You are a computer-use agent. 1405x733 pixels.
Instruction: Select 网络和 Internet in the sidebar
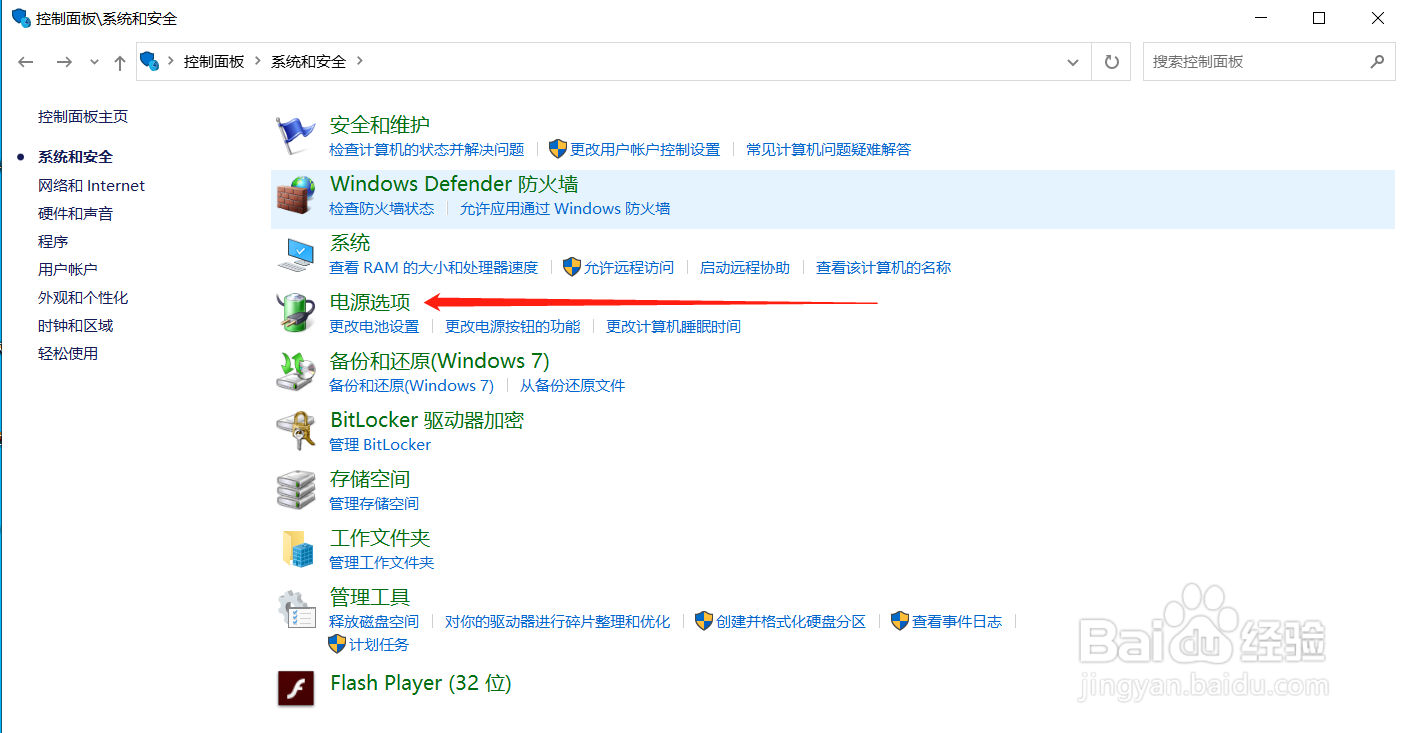tap(91, 186)
